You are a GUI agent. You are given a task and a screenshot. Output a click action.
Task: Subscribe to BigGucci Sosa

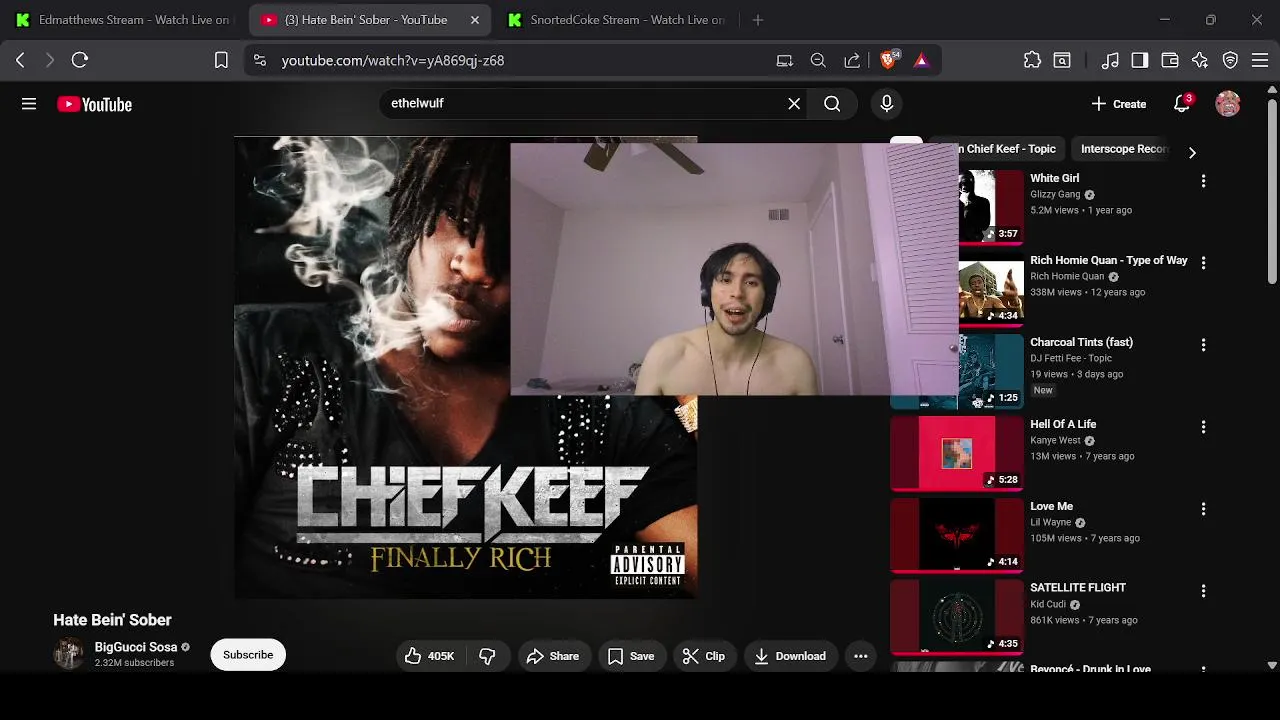pos(248,655)
